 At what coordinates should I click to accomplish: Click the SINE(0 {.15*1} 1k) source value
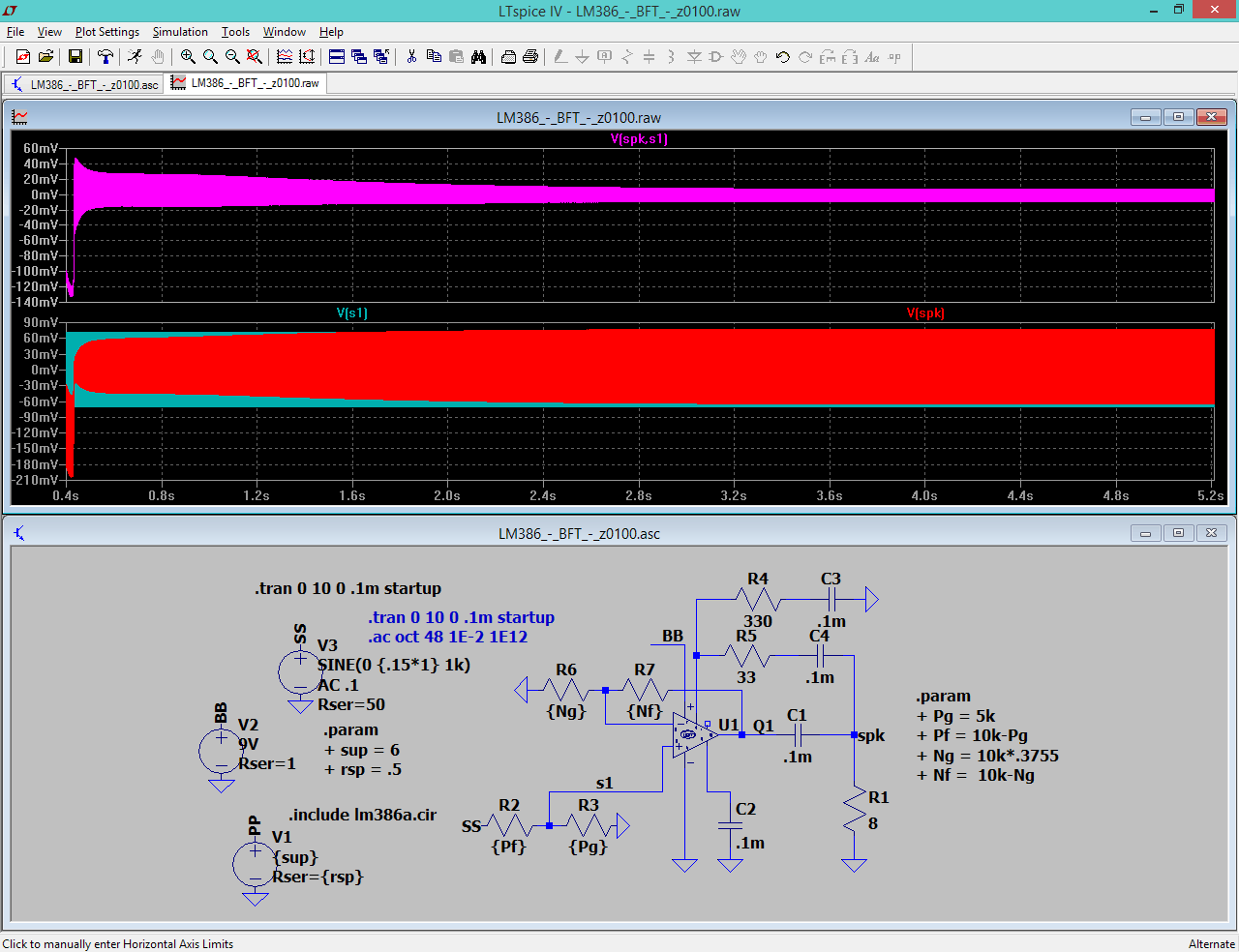click(394, 665)
